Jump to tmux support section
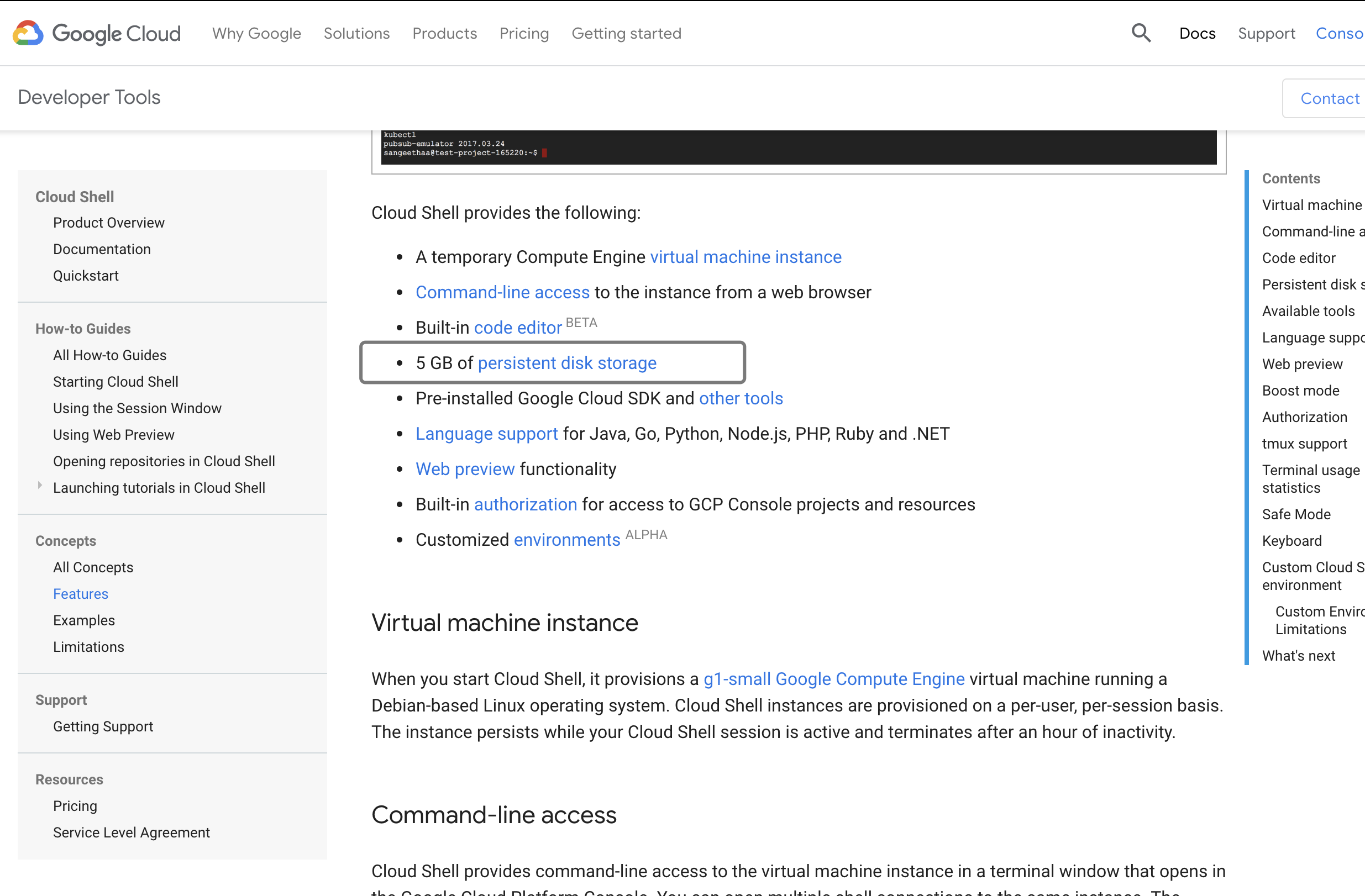 pos(1304,444)
